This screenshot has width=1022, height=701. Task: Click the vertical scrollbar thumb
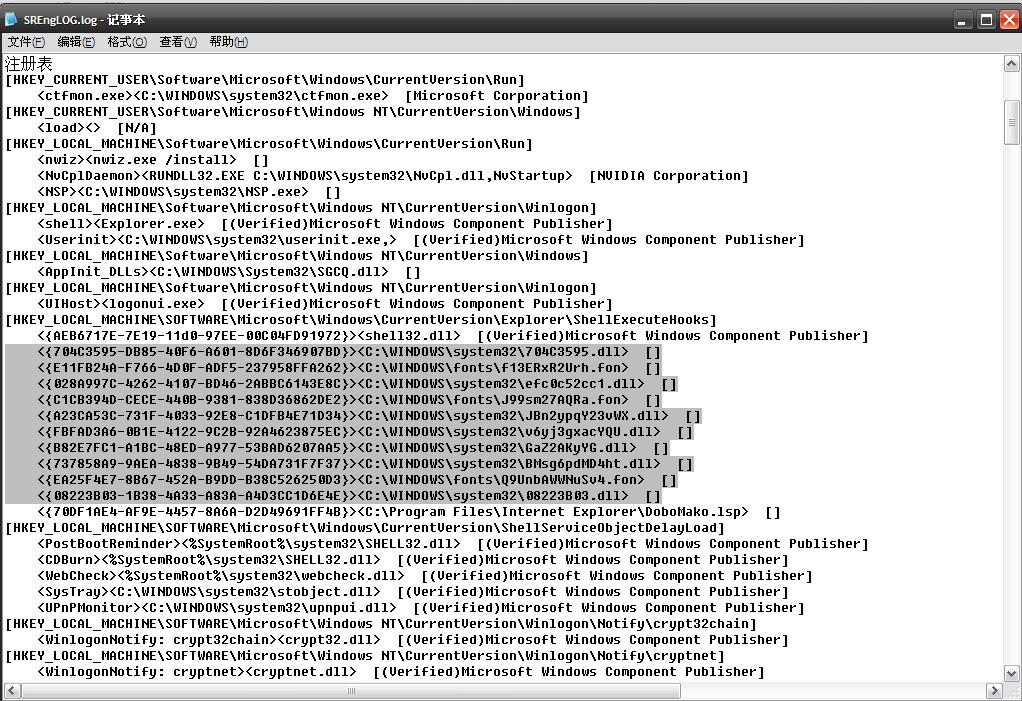(1011, 122)
